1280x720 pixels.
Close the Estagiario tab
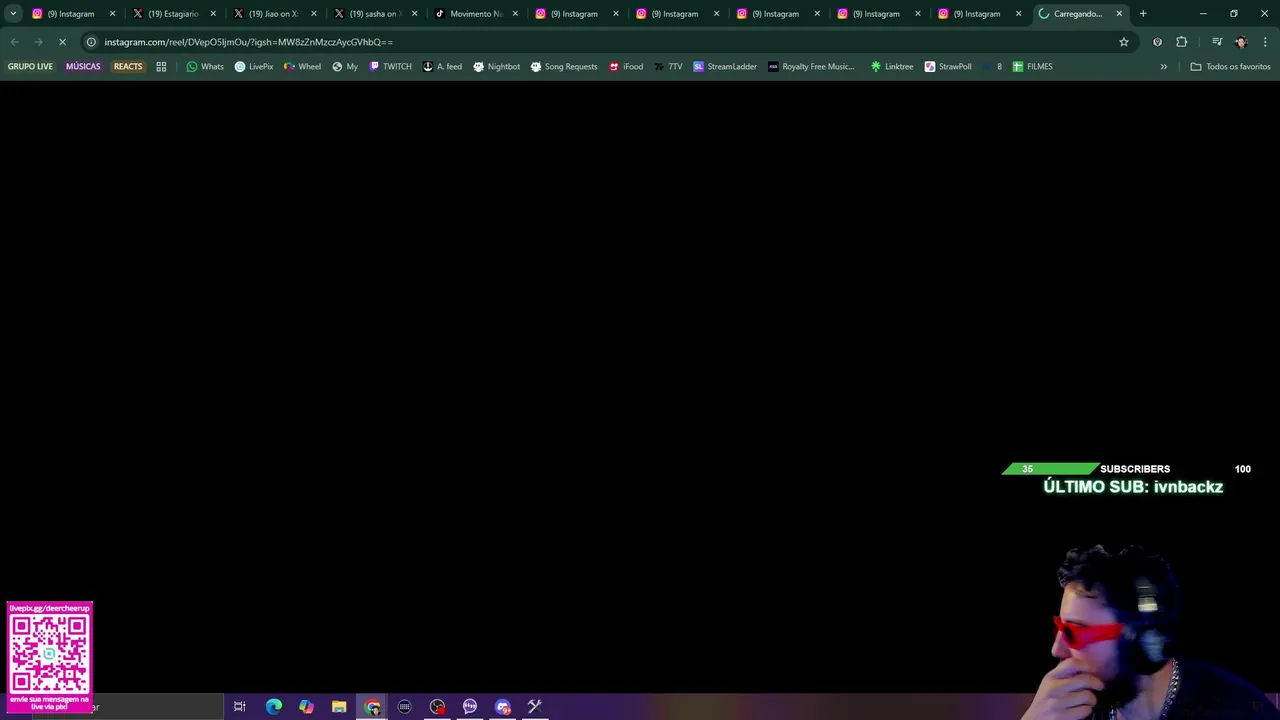pos(213,14)
